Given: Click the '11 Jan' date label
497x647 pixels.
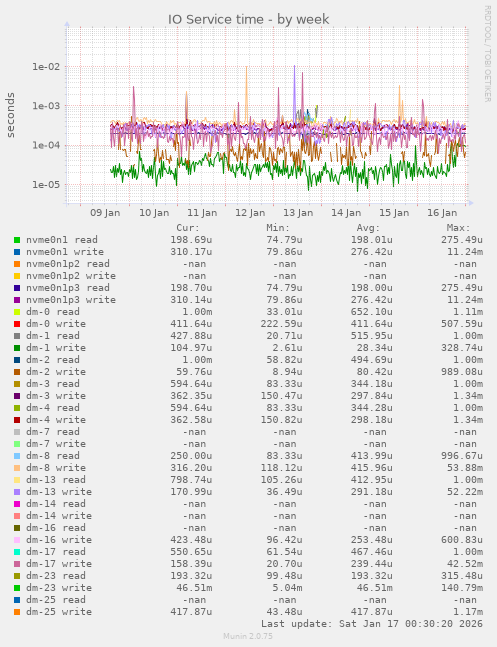Looking at the screenshot, I should click(202, 213).
